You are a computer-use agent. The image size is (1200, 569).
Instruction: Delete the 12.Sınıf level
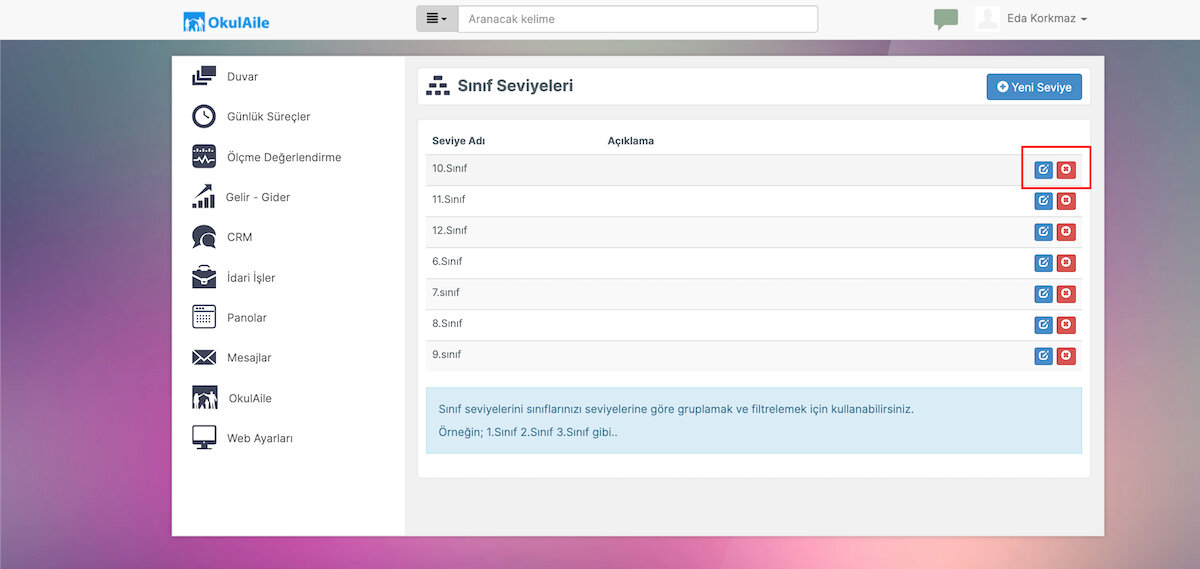click(x=1066, y=232)
